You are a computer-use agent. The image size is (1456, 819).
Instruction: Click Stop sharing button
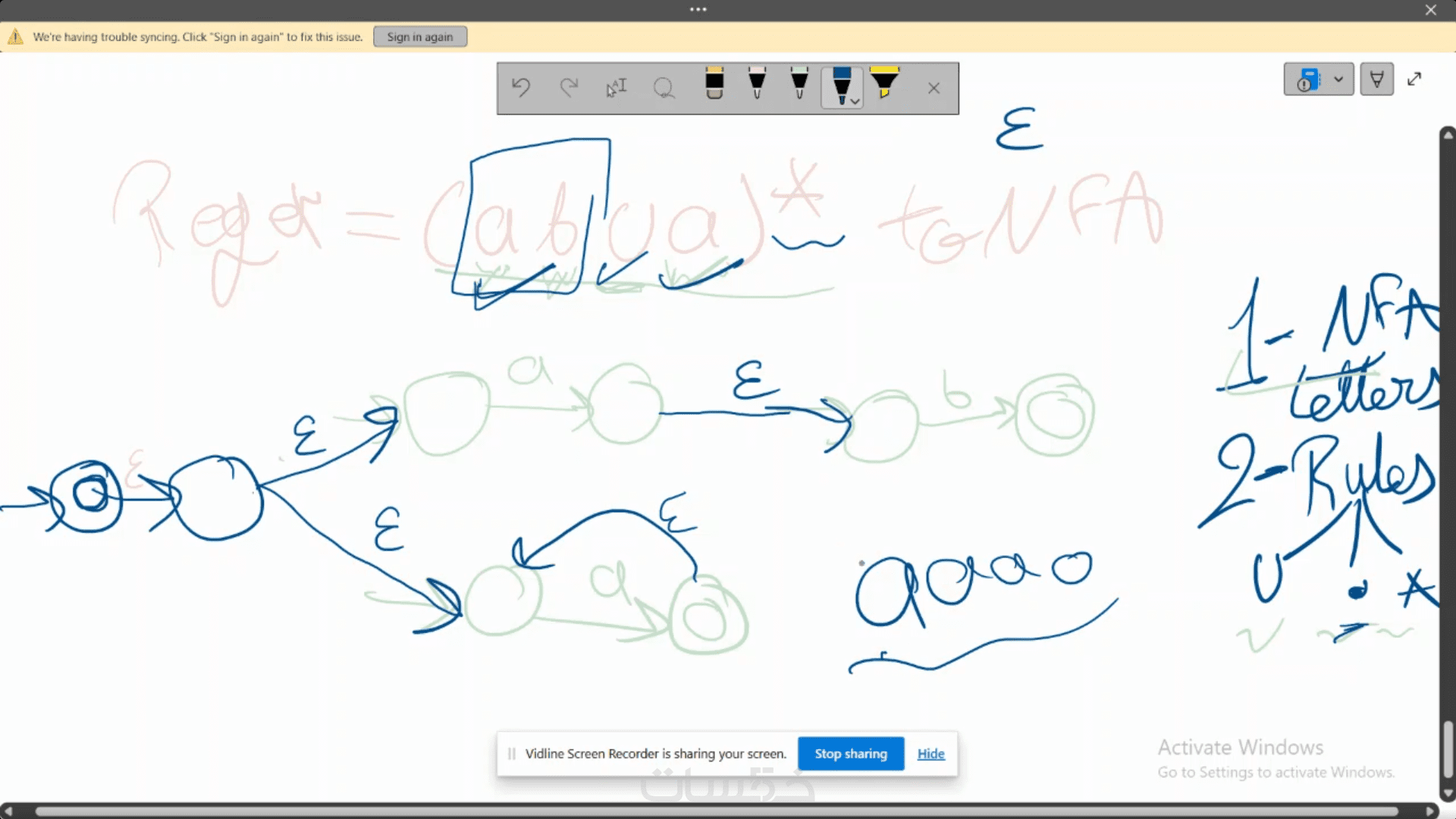click(x=850, y=753)
